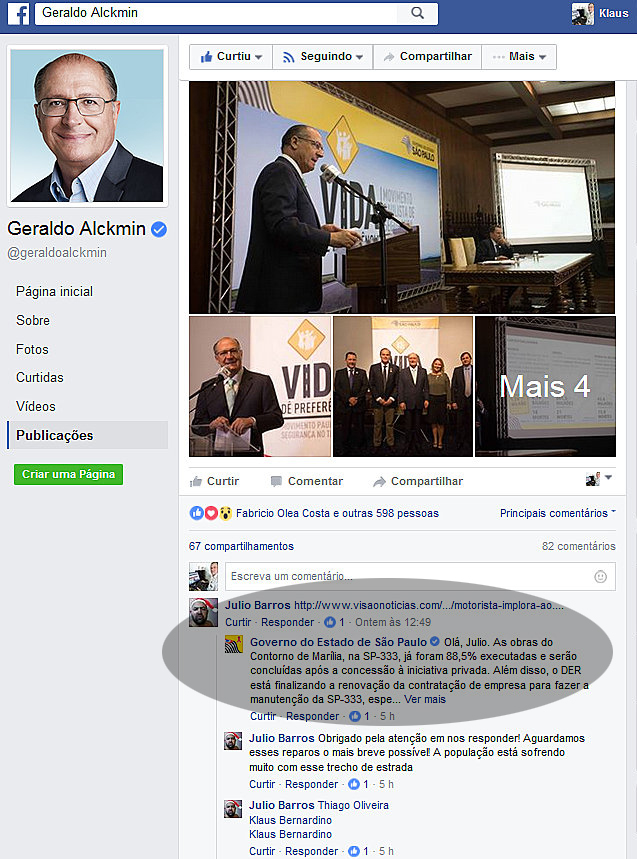Toggle the Seguindo follow button
The height and width of the screenshot is (859, 637).
tap(323, 56)
